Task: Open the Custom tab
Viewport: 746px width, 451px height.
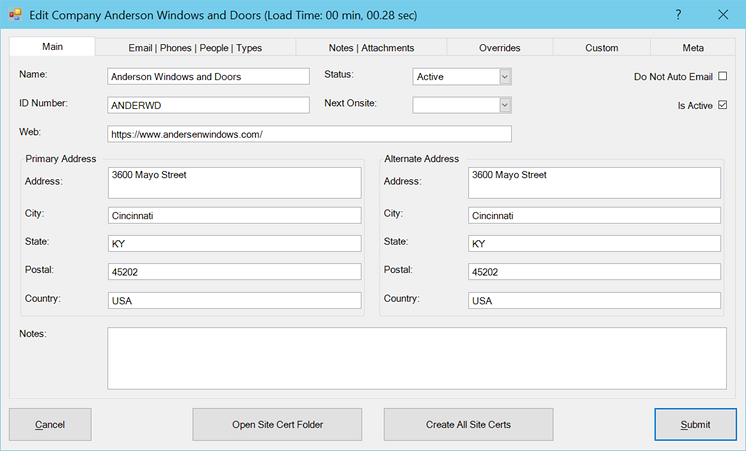Action: 601,48
